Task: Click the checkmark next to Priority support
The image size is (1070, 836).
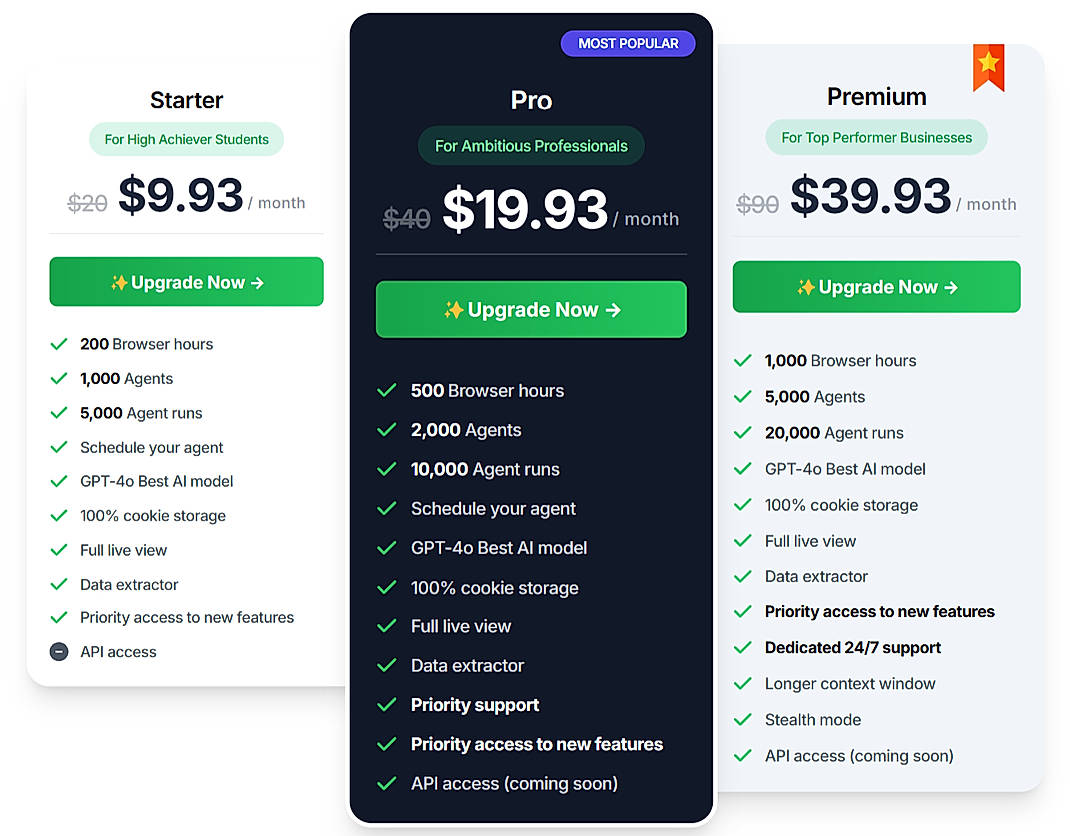Action: coord(387,705)
